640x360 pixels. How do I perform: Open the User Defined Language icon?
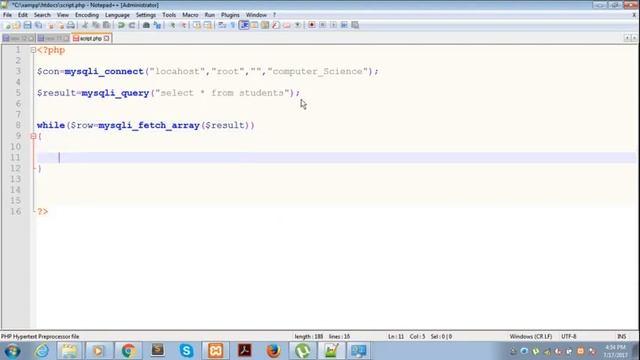coord(254,25)
